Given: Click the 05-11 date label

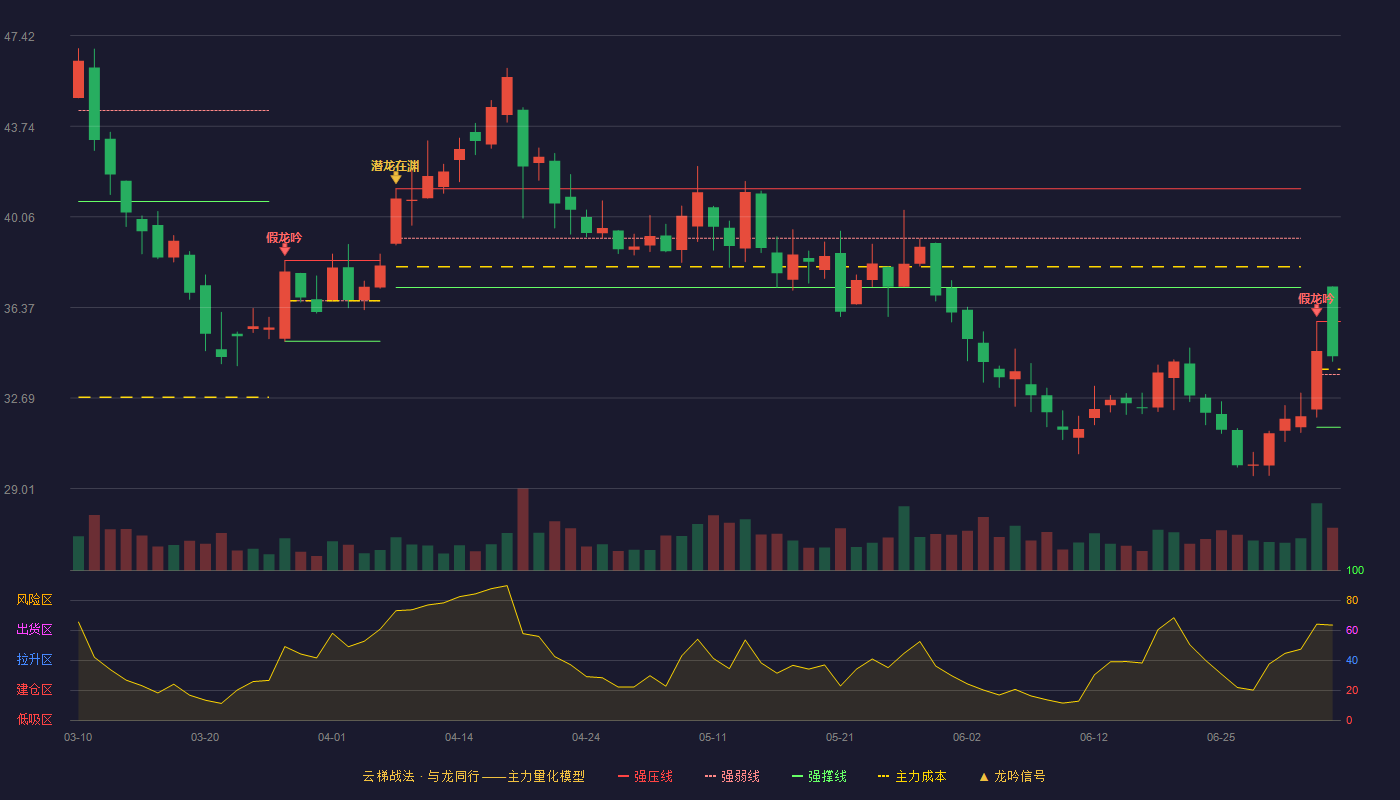Looking at the screenshot, I should (713, 737).
